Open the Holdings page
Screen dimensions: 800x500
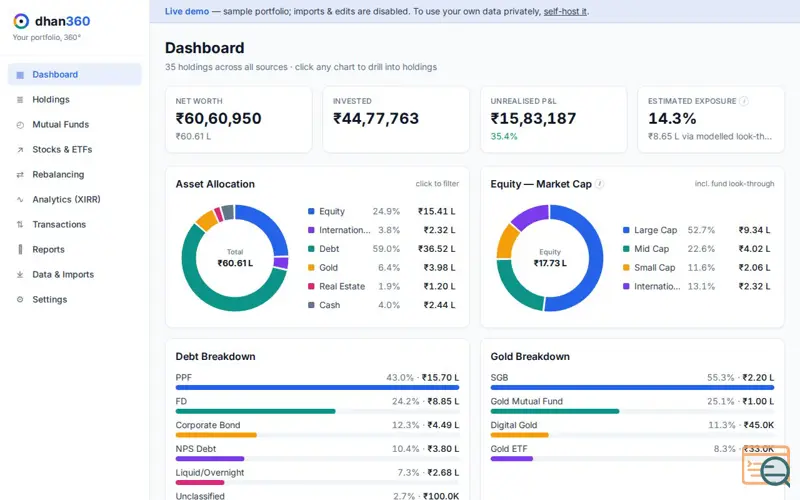(x=74, y=99)
